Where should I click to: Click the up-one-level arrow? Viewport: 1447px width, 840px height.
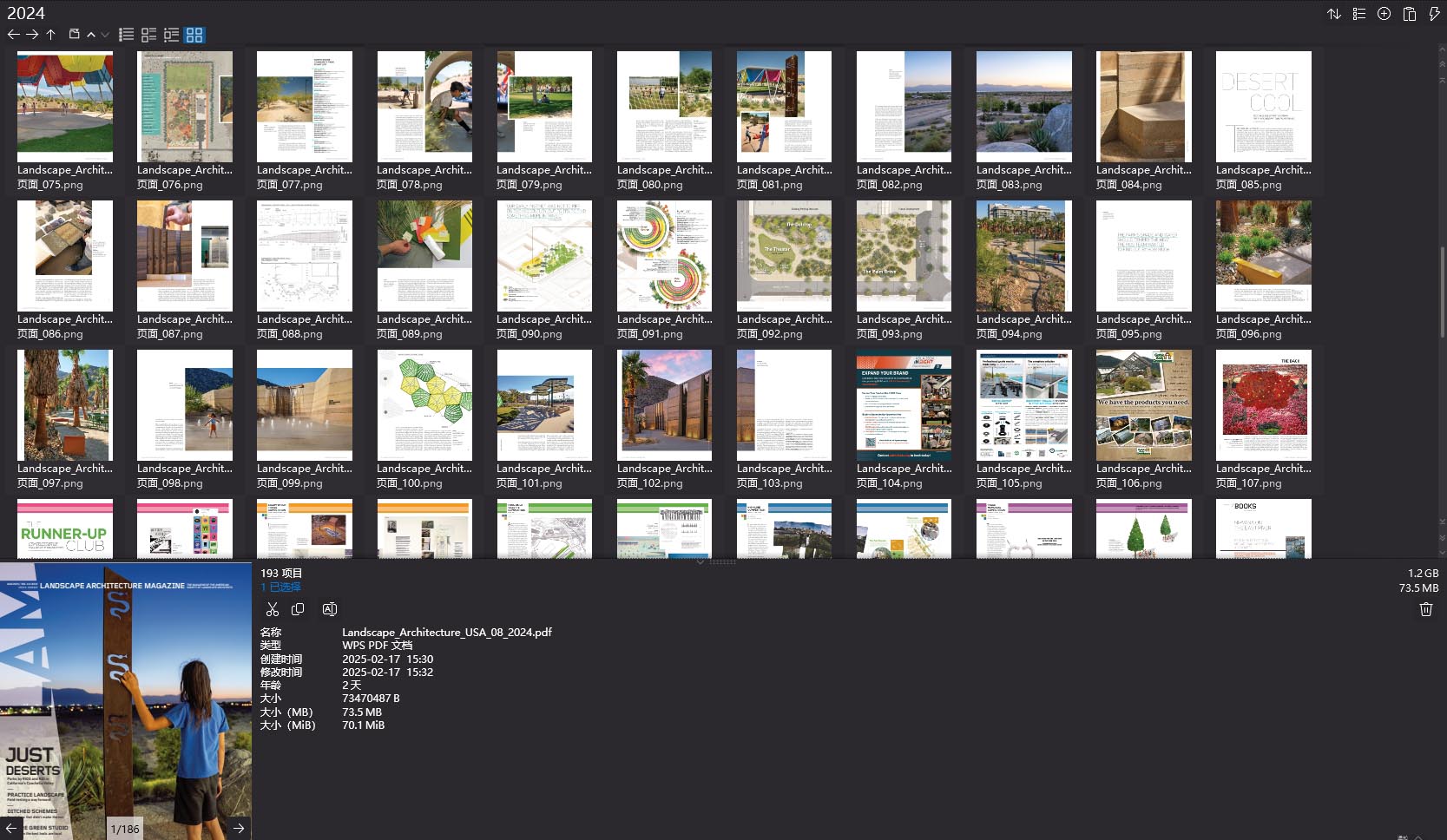(51, 35)
